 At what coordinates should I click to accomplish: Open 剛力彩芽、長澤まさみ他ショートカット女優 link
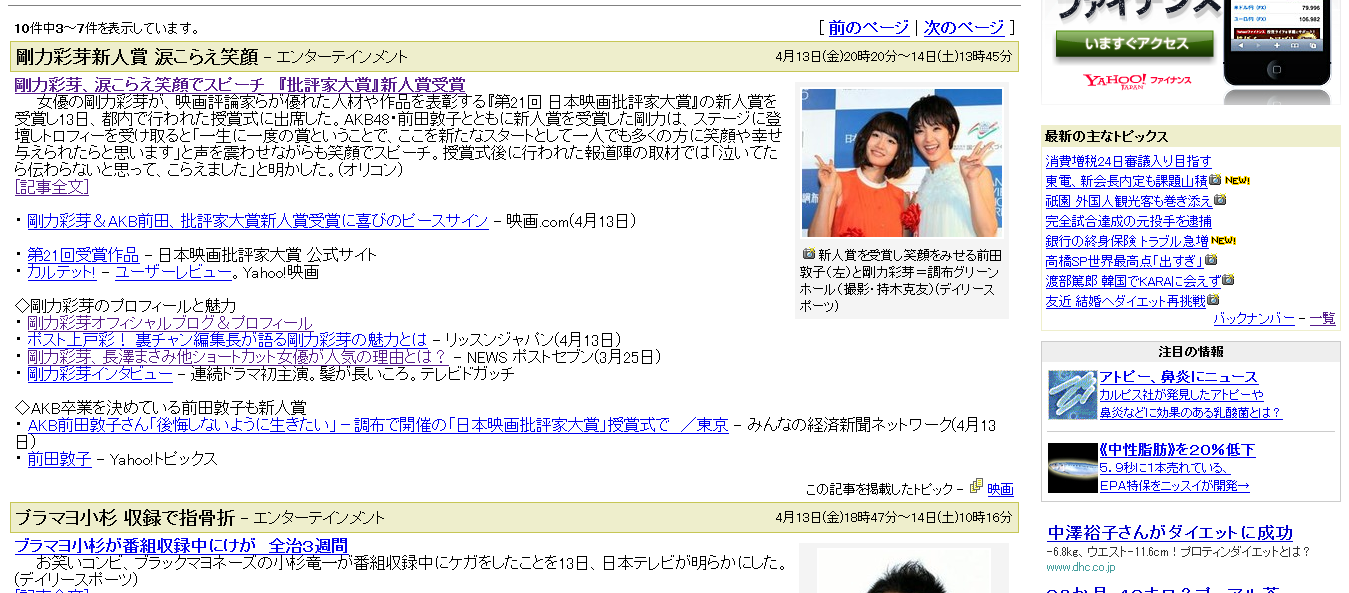[237, 357]
